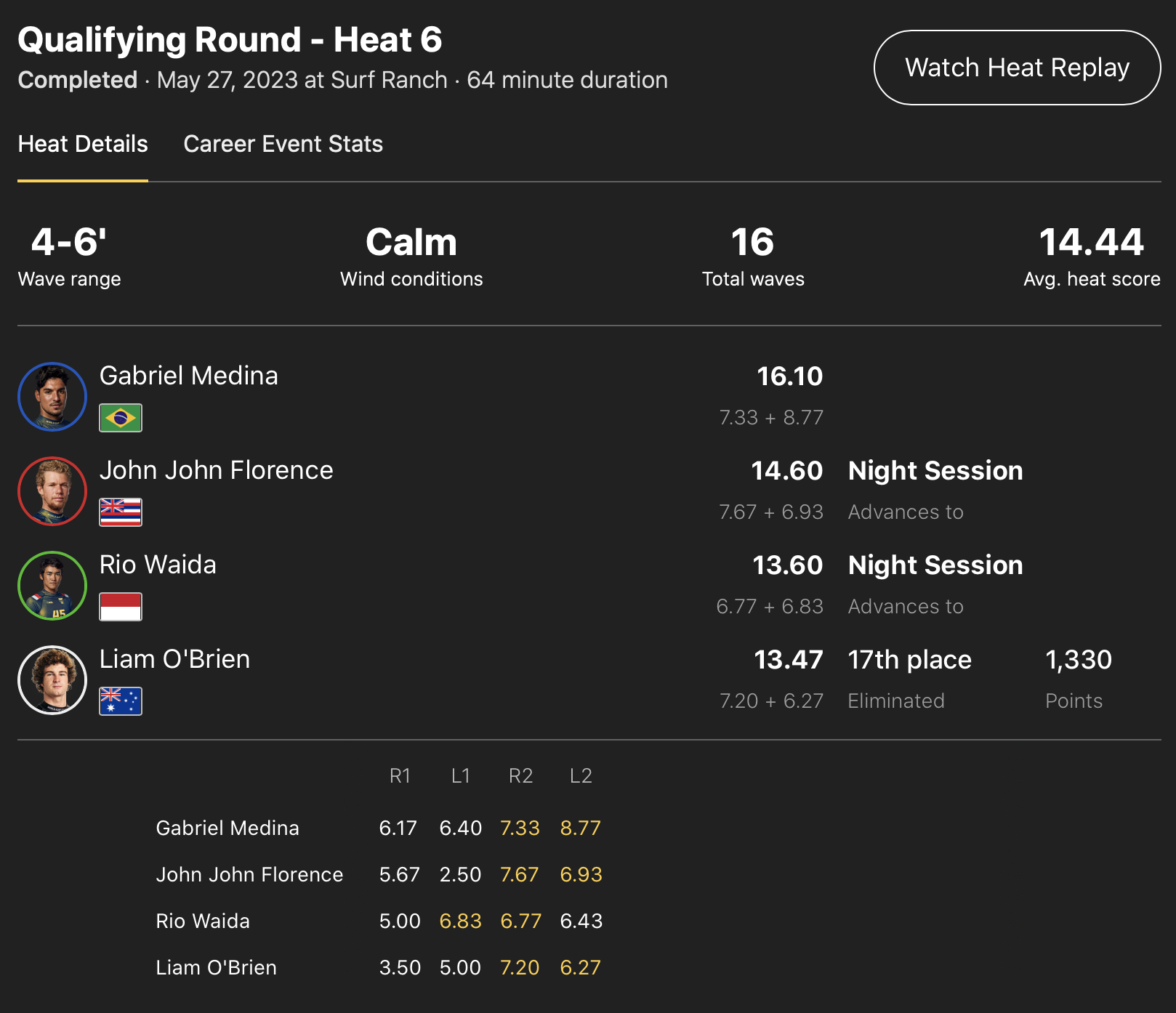Click John John Florence's profile avatar

pyautogui.click(x=52, y=491)
